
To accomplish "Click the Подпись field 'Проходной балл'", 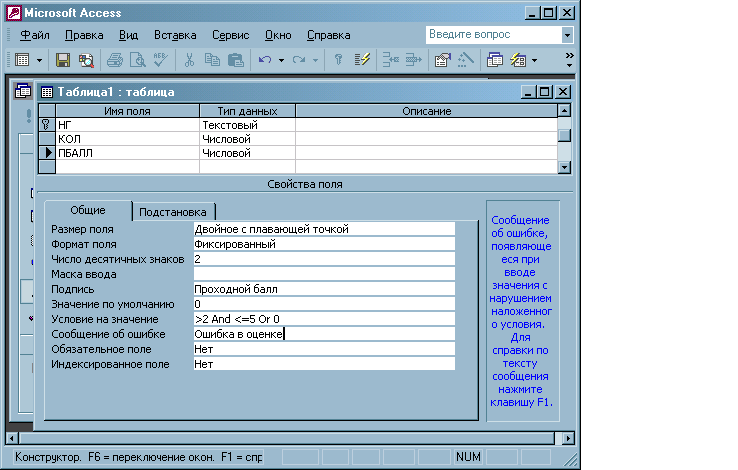I will tap(324, 289).
